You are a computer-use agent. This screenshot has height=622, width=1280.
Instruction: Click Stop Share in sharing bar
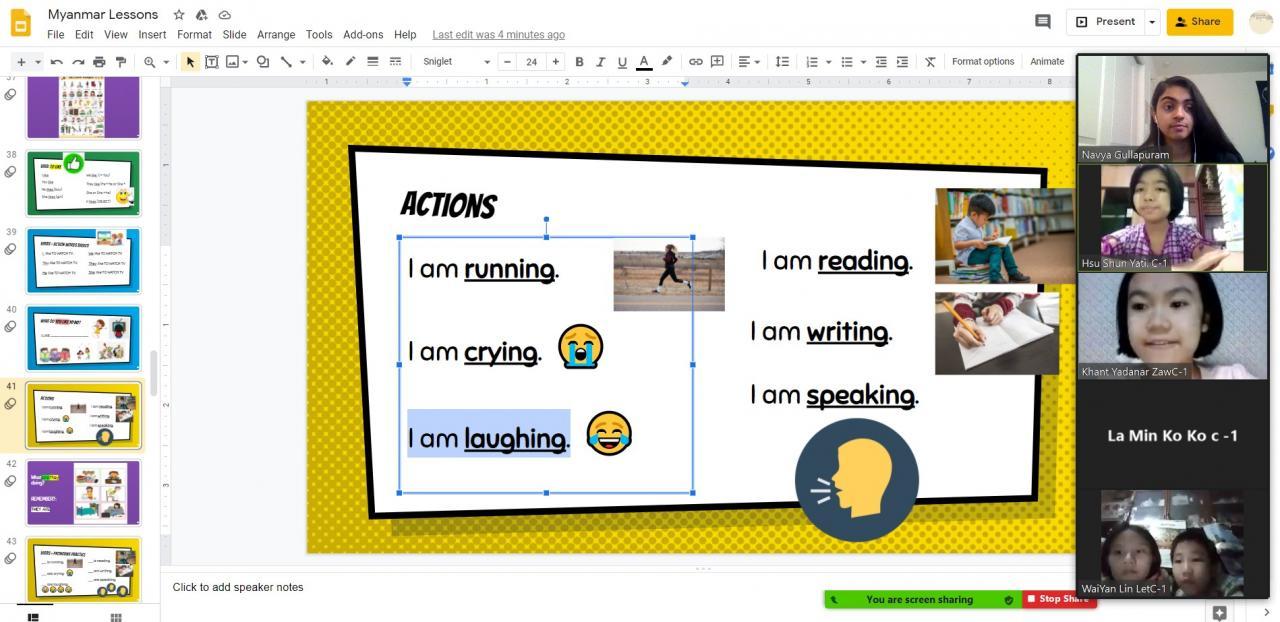click(1059, 599)
